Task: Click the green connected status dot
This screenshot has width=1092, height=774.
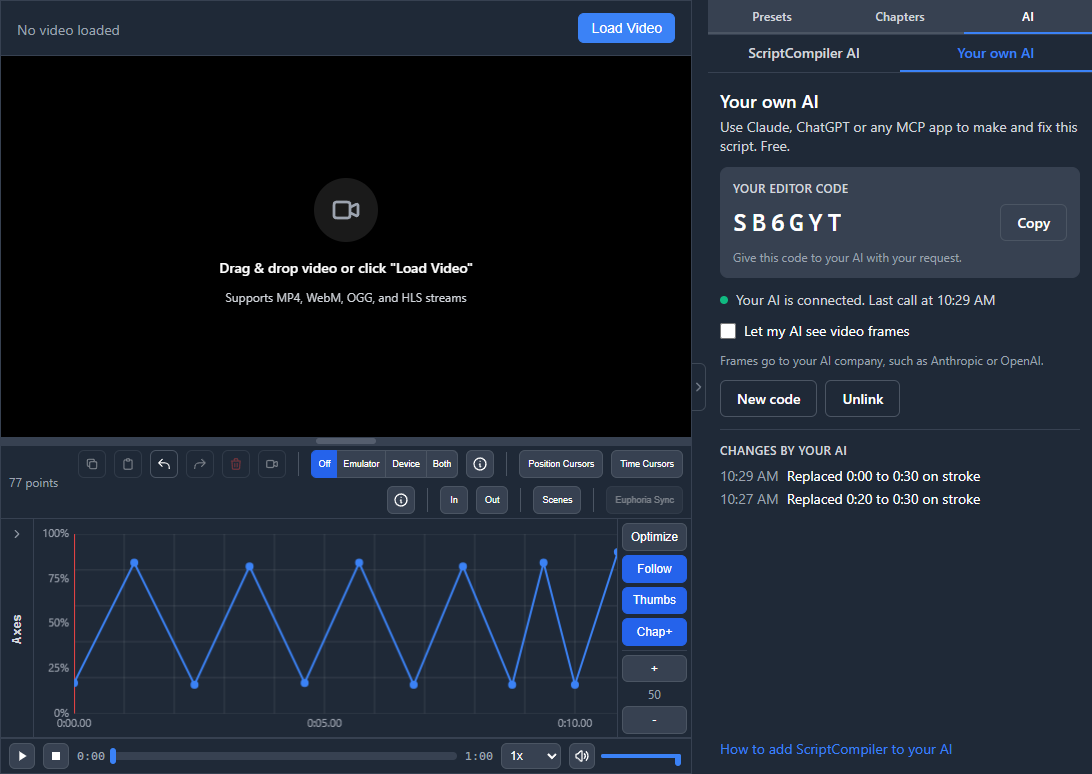Action: (x=724, y=300)
